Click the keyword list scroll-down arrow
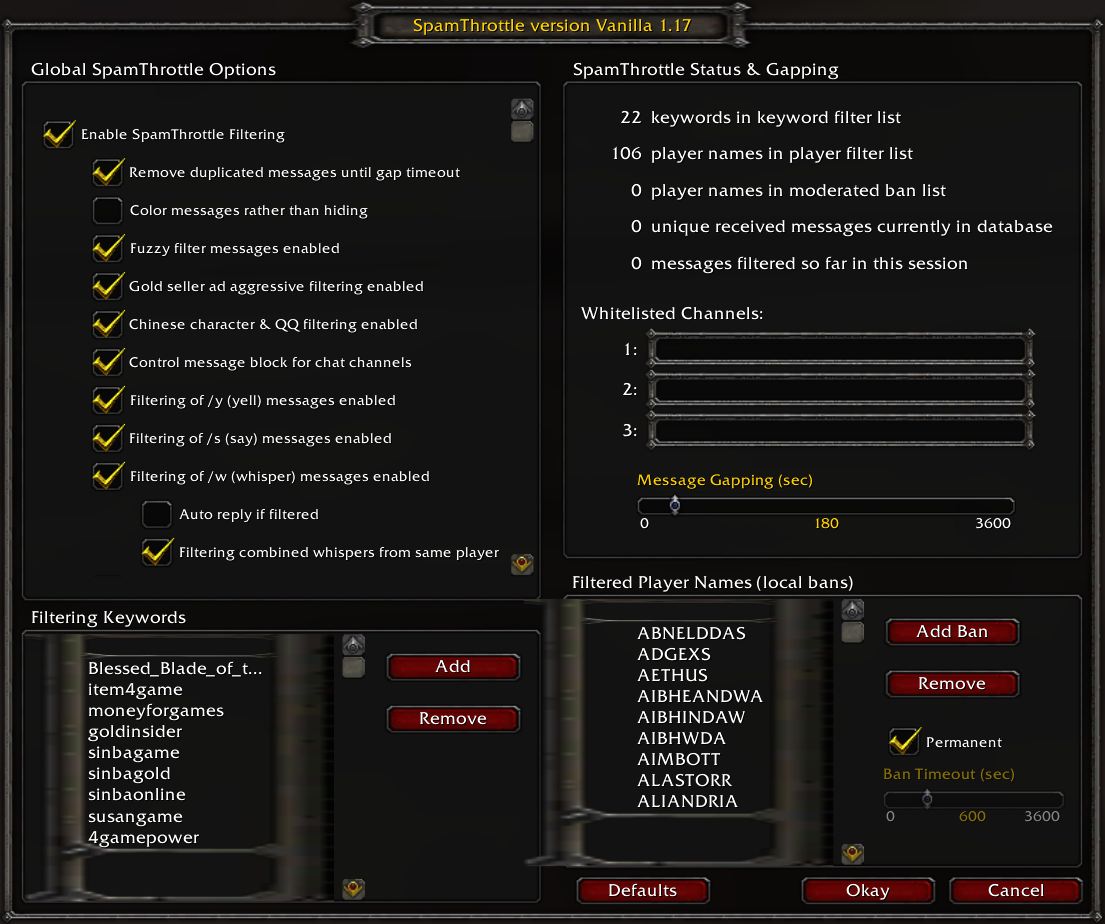1105x924 pixels. (x=354, y=889)
